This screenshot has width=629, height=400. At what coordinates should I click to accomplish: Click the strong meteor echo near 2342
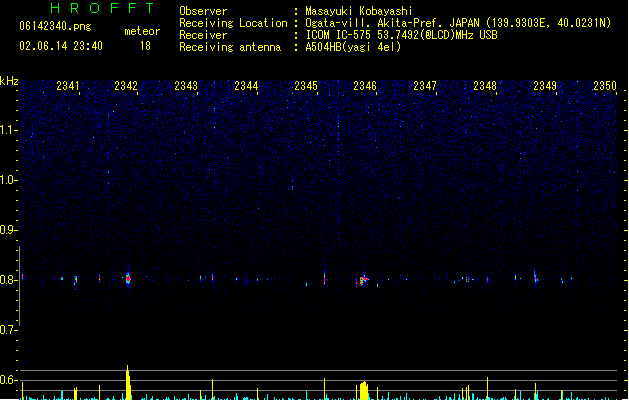click(128, 278)
